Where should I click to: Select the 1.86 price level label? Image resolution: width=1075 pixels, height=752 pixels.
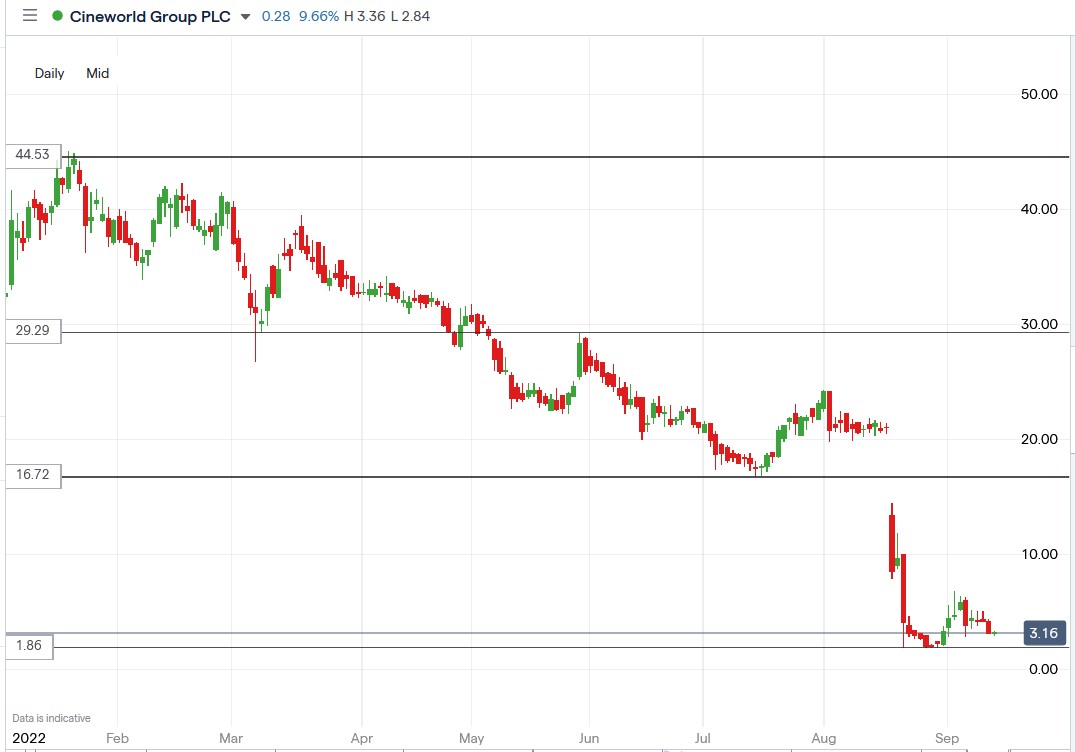pyautogui.click(x=29, y=646)
